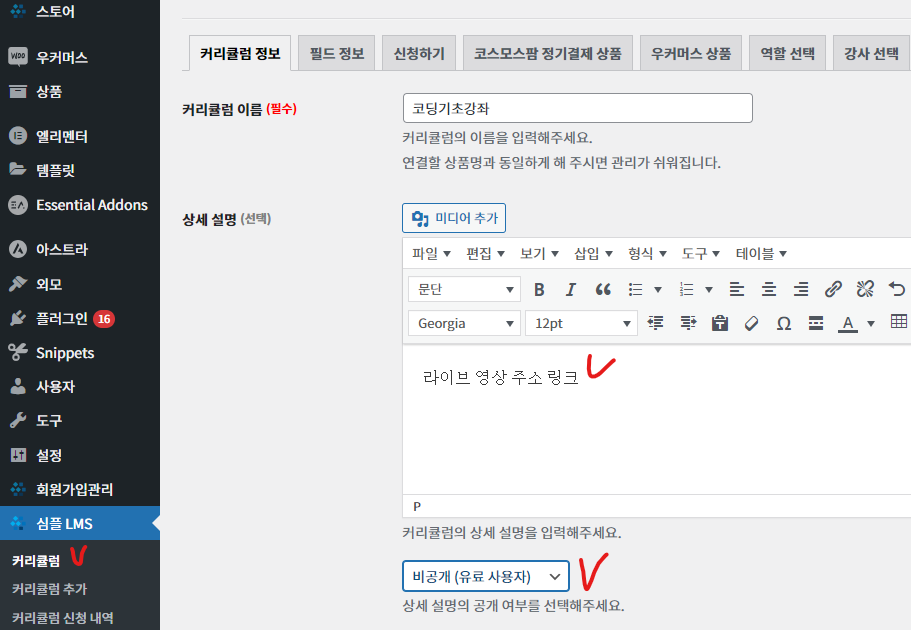Click the P element path in editor status bar
This screenshot has height=630, width=911.
coord(417,506)
